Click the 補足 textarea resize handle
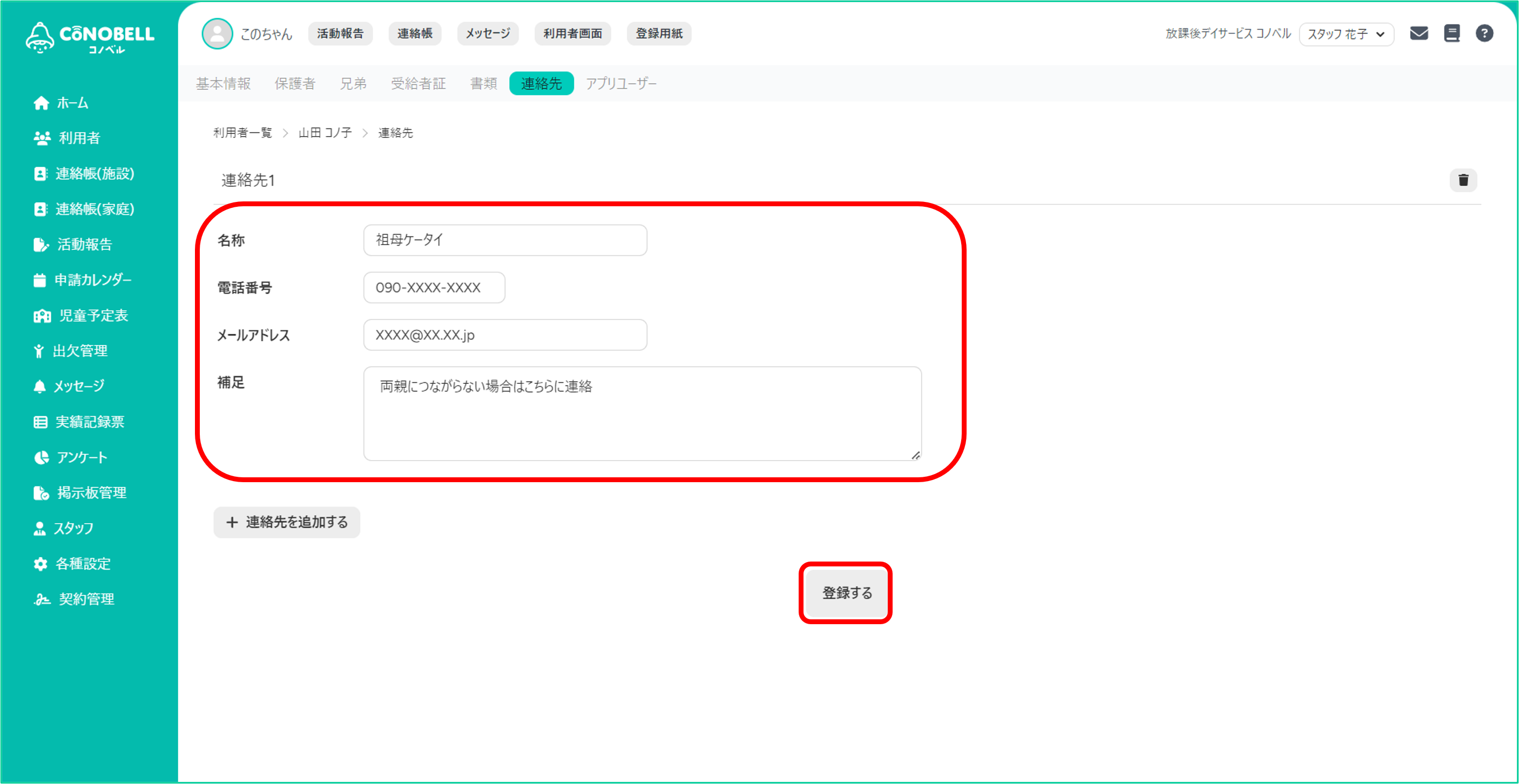1519x784 pixels. [x=915, y=455]
